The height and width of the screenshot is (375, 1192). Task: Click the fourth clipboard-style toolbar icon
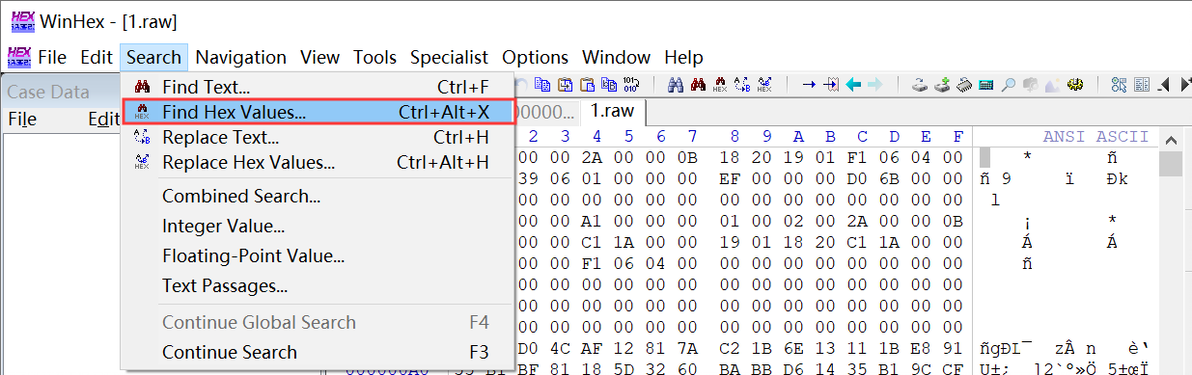(609, 84)
